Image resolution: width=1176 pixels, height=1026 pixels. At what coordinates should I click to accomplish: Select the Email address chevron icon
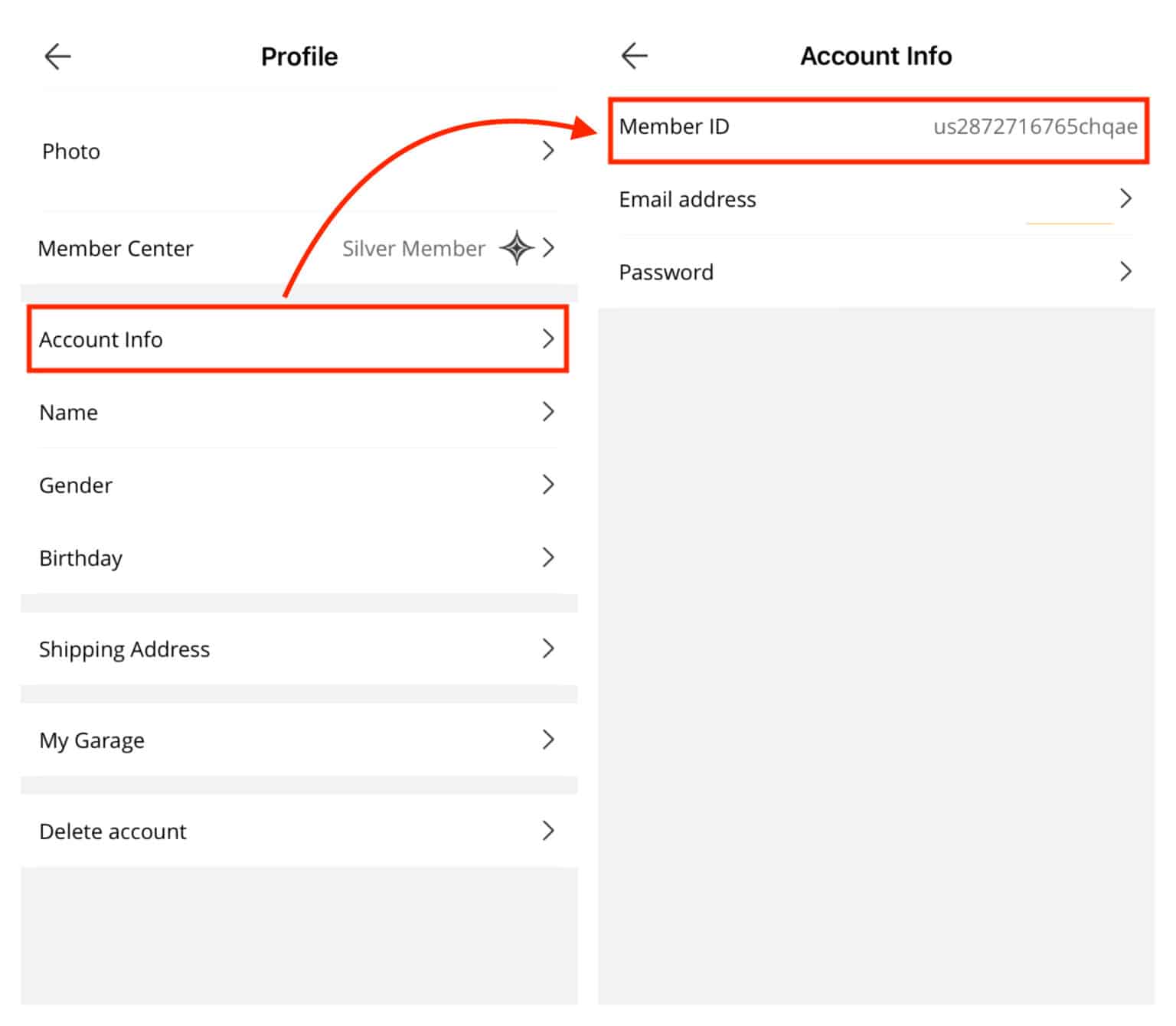1126,198
